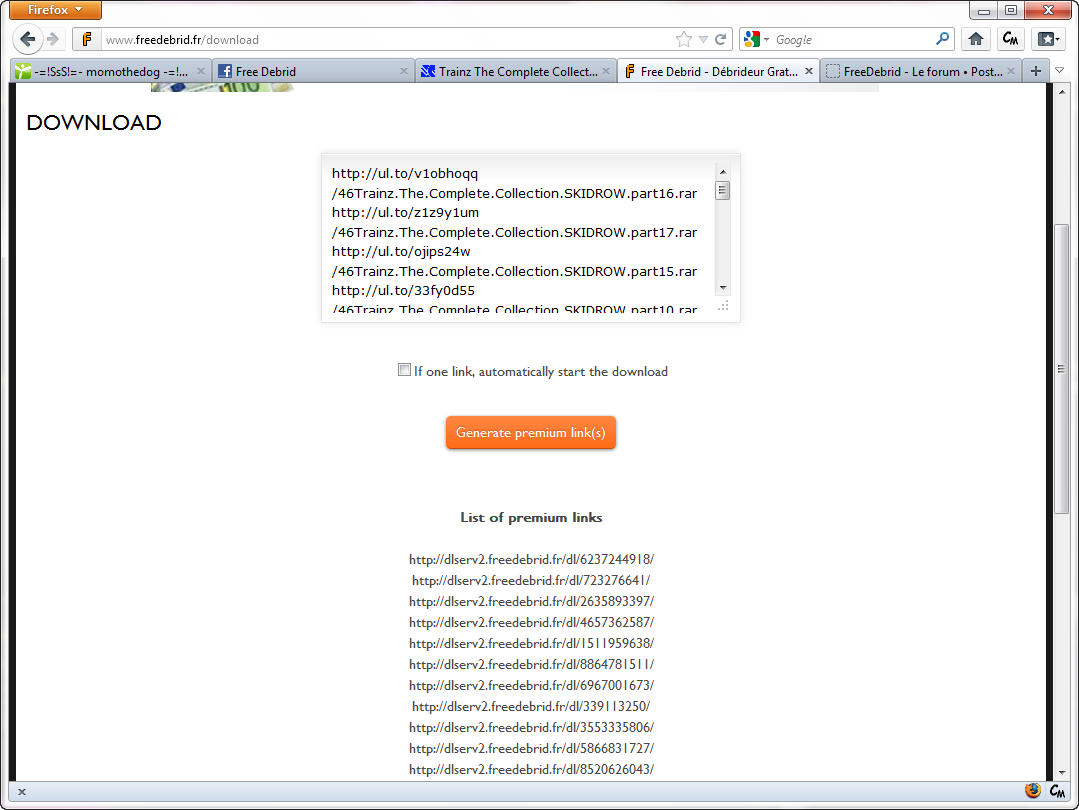
Task: Open premium link ending 4657362587
Action: (531, 623)
